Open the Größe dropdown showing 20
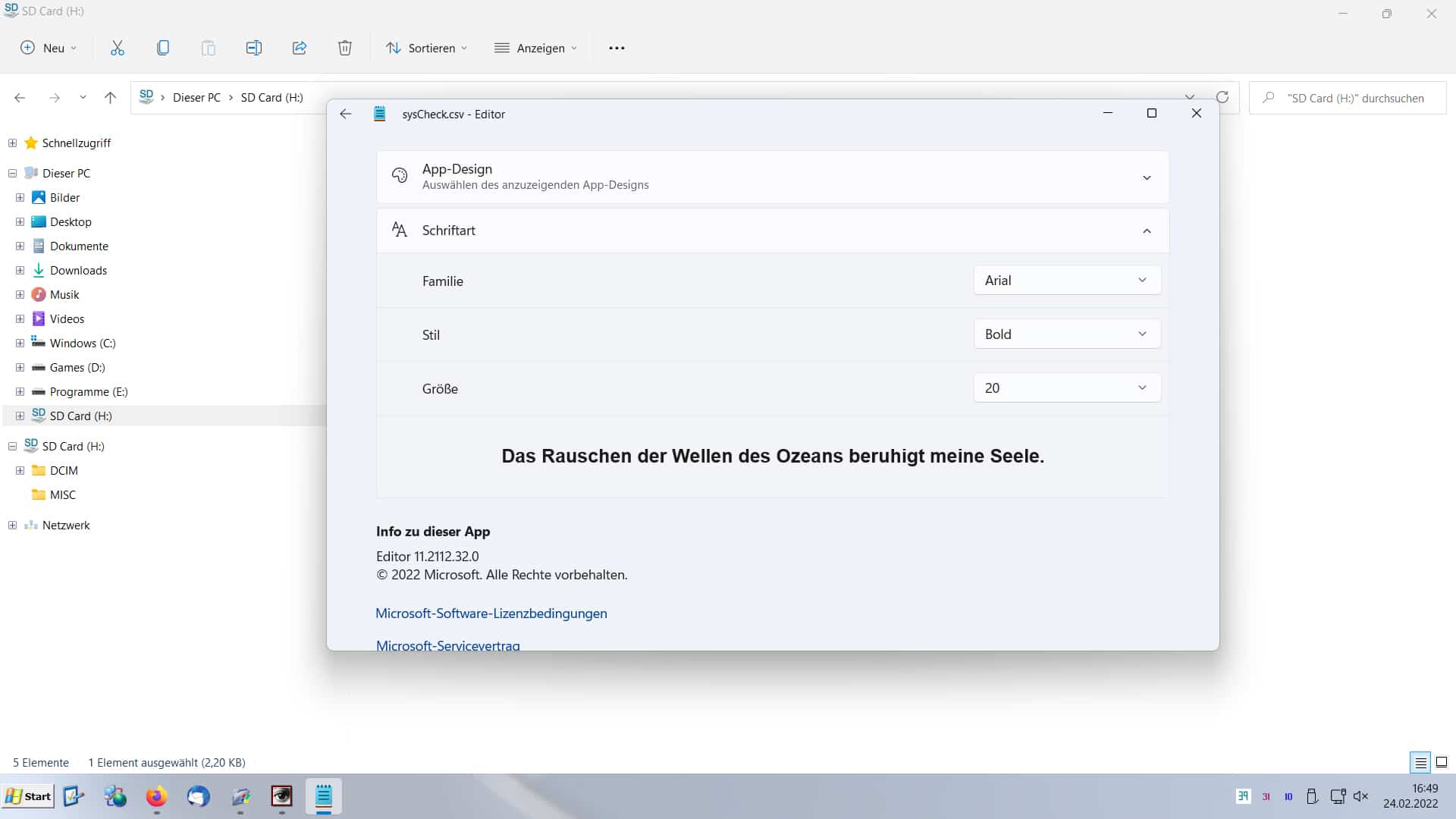The height and width of the screenshot is (819, 1456). (x=1067, y=388)
